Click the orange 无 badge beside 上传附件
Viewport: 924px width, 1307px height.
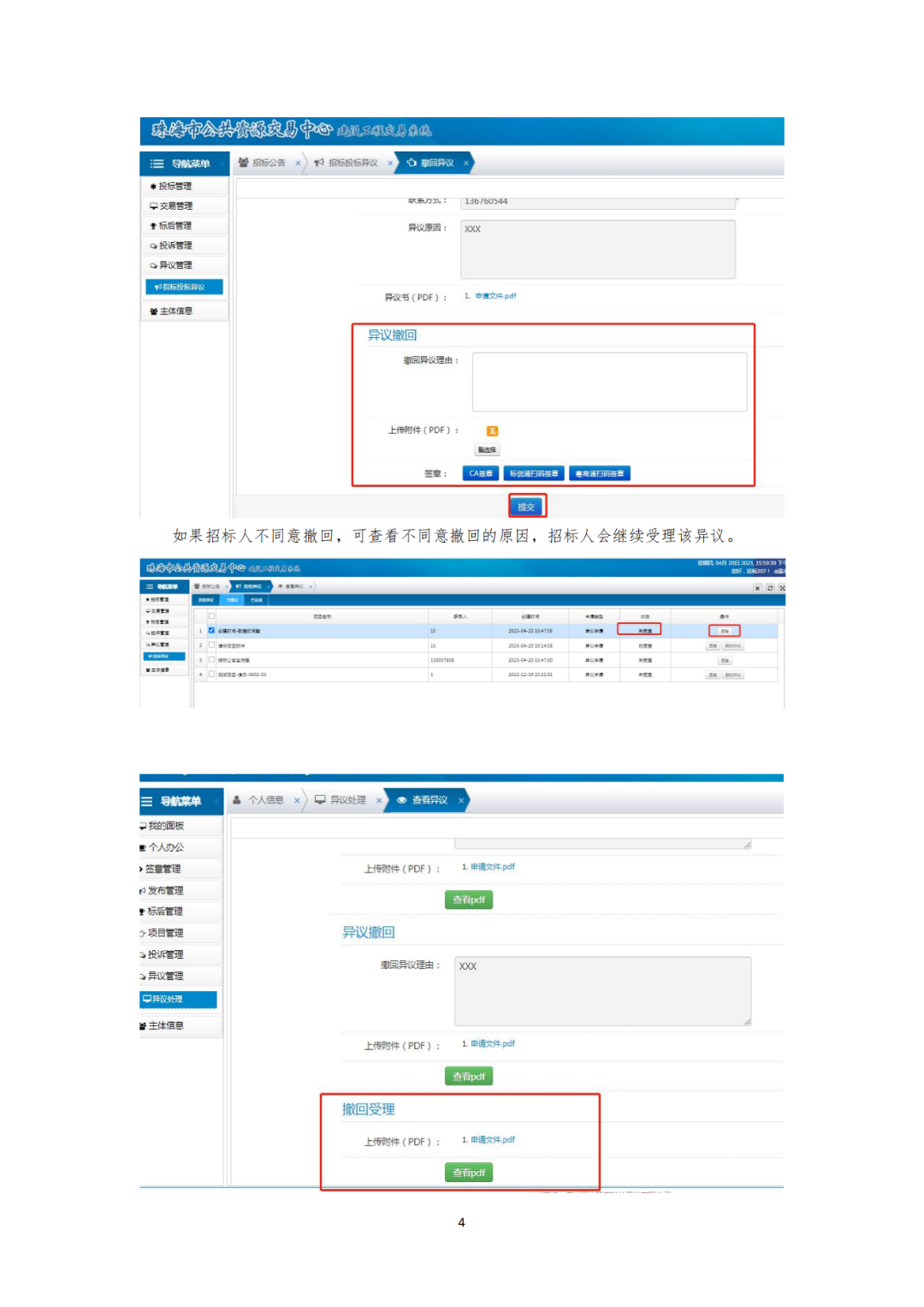coord(492,431)
